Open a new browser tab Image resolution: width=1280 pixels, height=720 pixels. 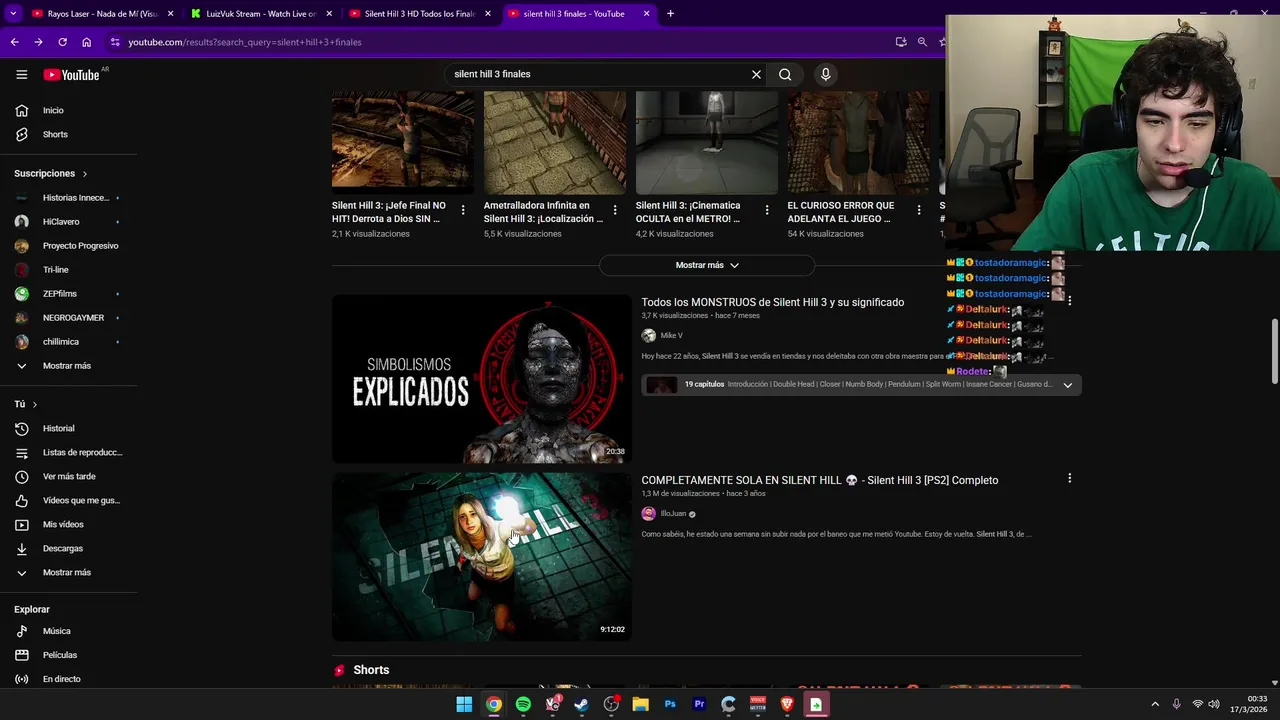point(670,14)
